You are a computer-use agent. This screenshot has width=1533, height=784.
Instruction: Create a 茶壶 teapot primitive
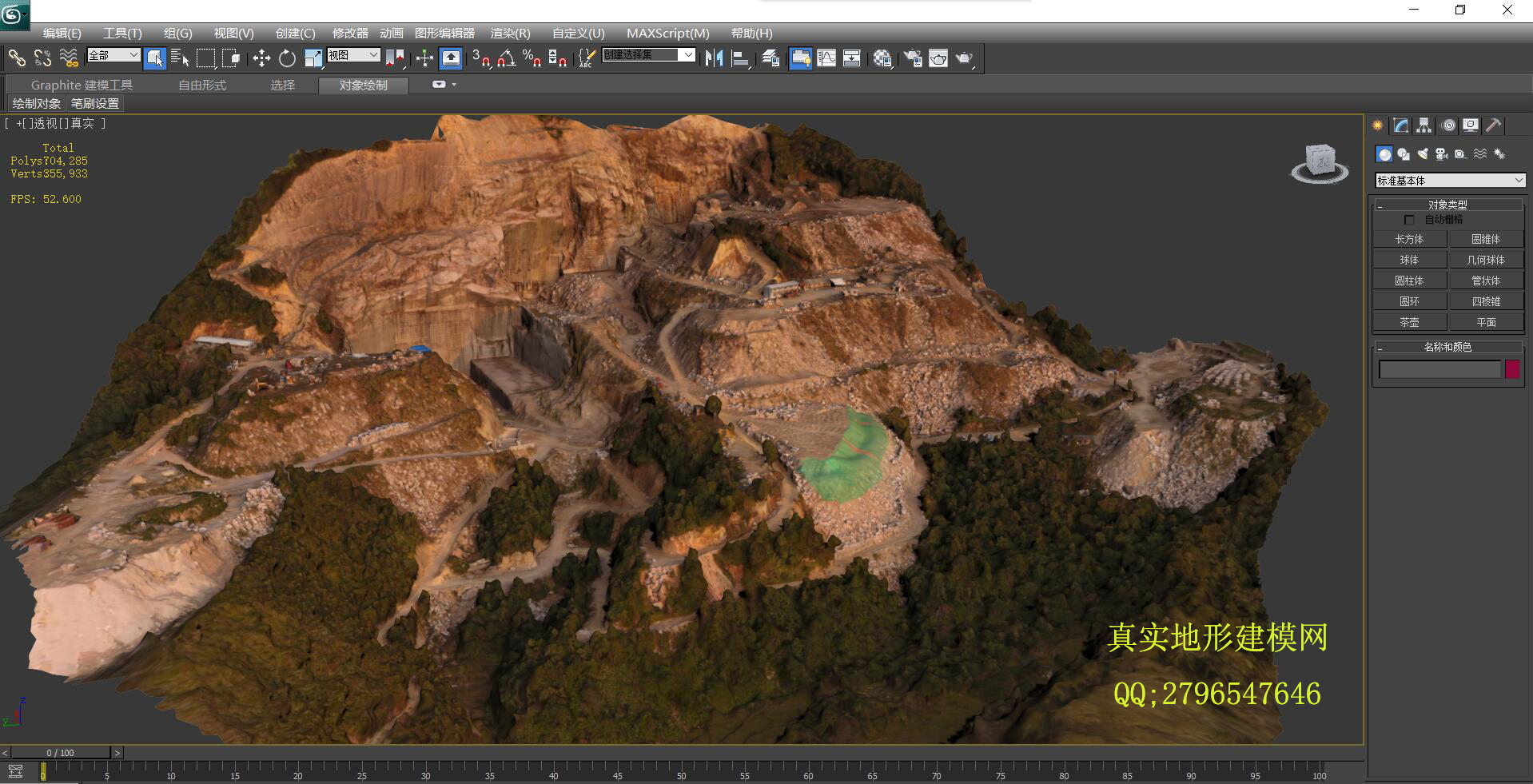1409,322
